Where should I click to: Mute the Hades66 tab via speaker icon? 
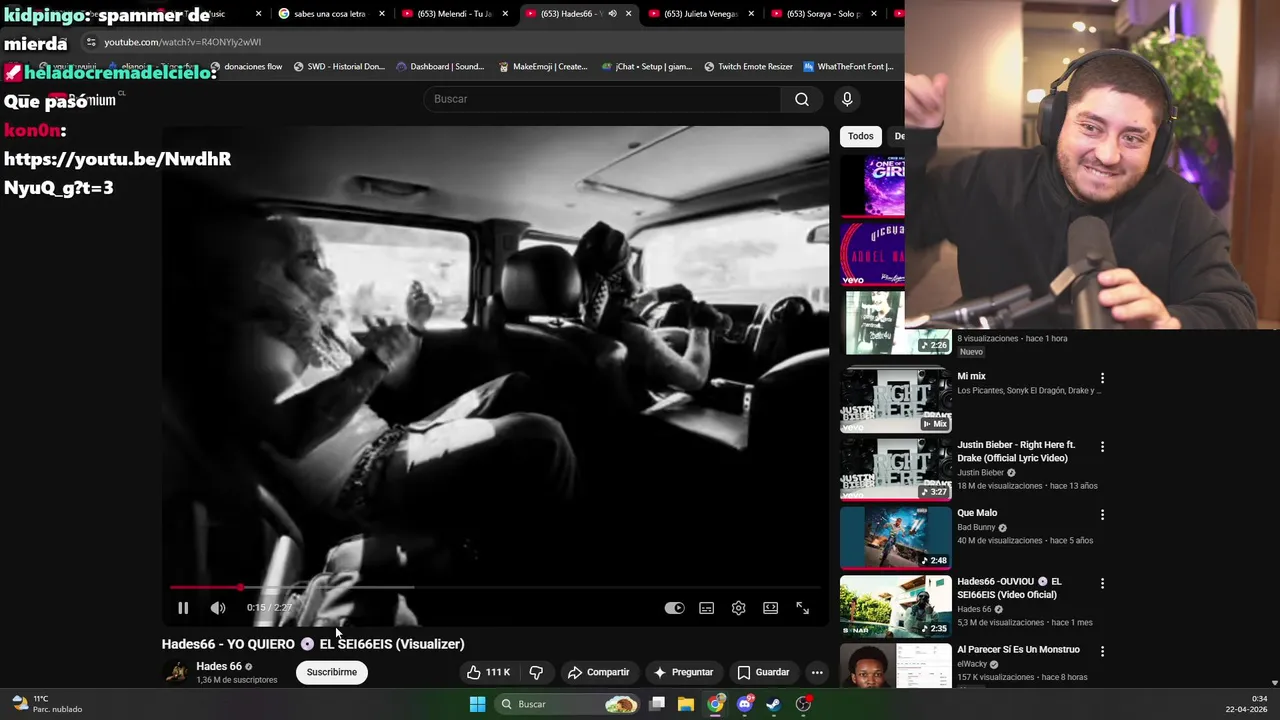612,14
